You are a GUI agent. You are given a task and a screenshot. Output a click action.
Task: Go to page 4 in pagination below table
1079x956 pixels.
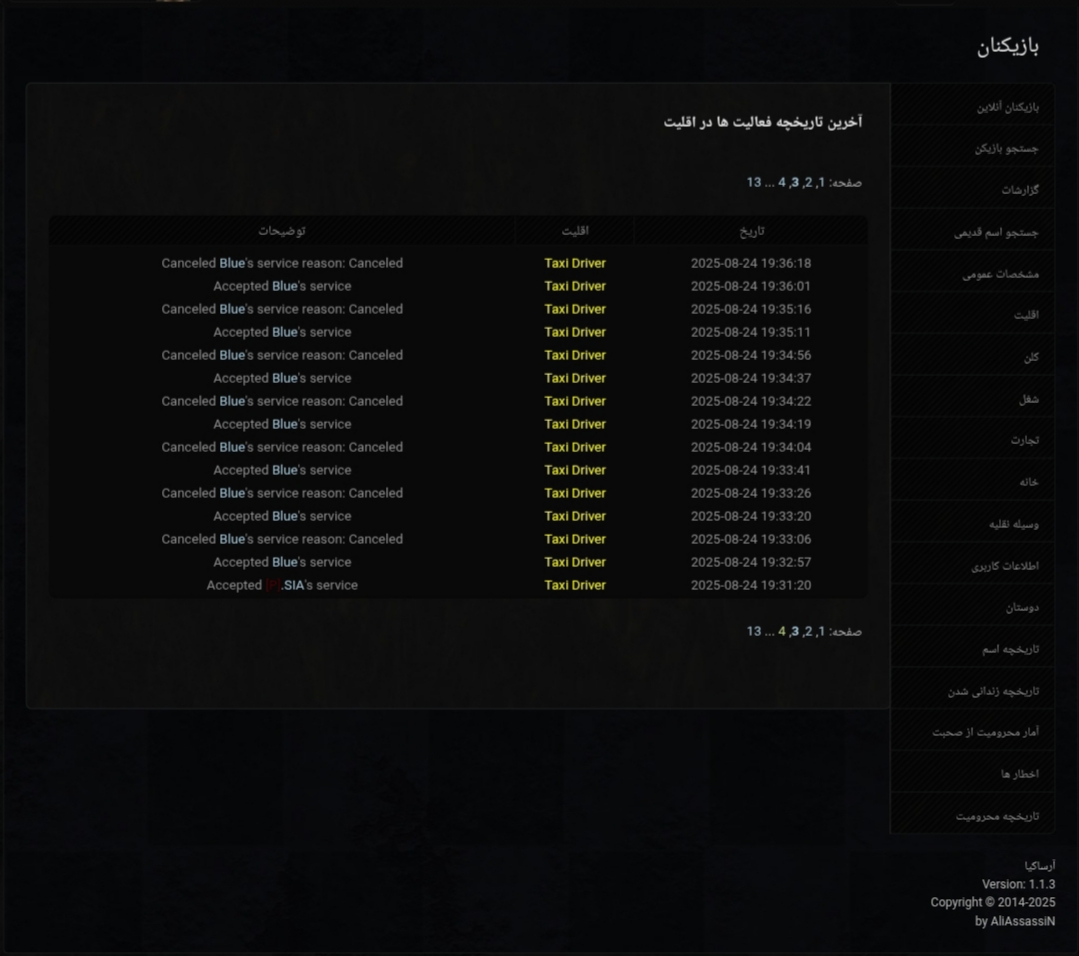pyautogui.click(x=782, y=631)
